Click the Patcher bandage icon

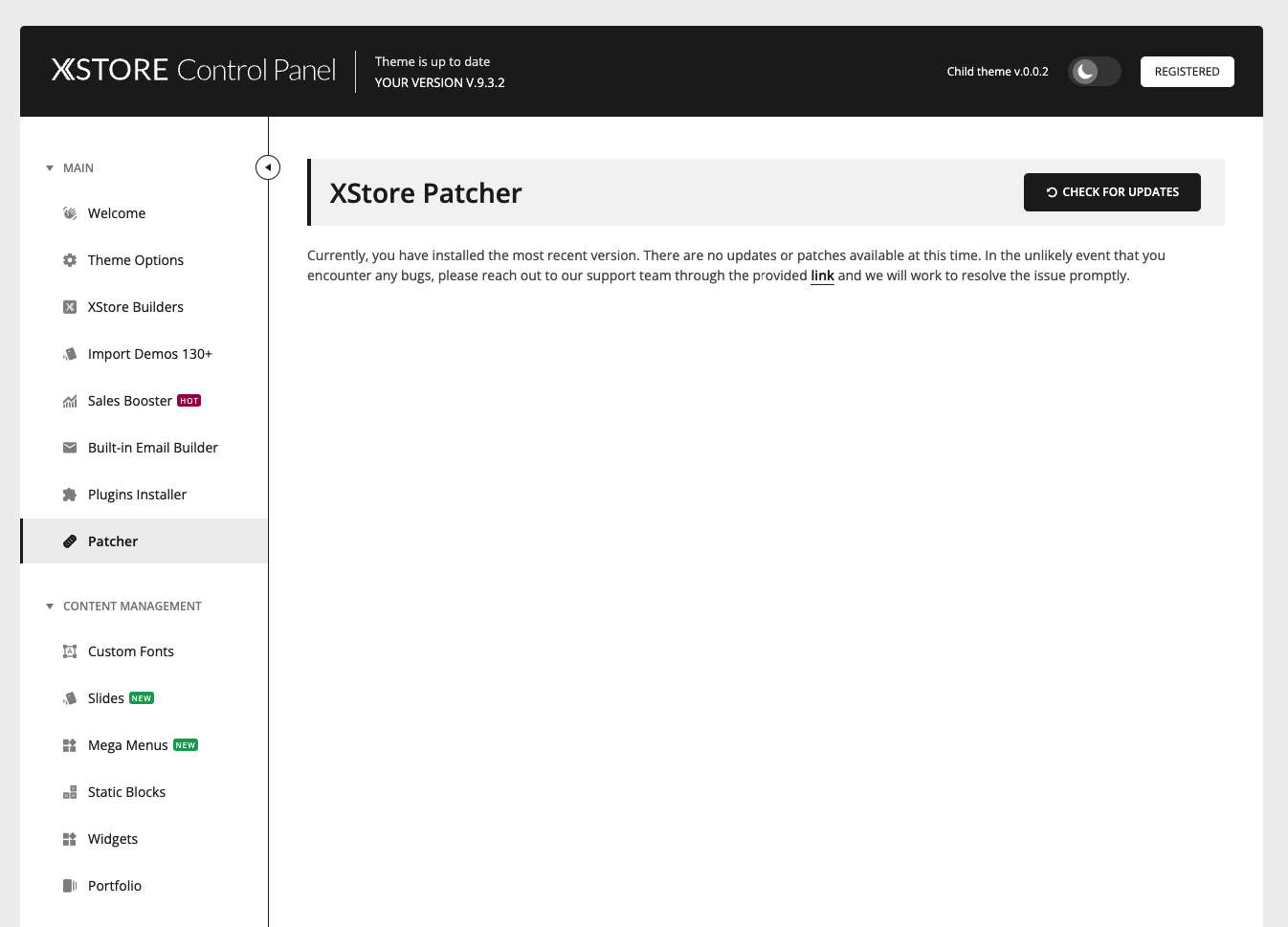pyautogui.click(x=70, y=541)
